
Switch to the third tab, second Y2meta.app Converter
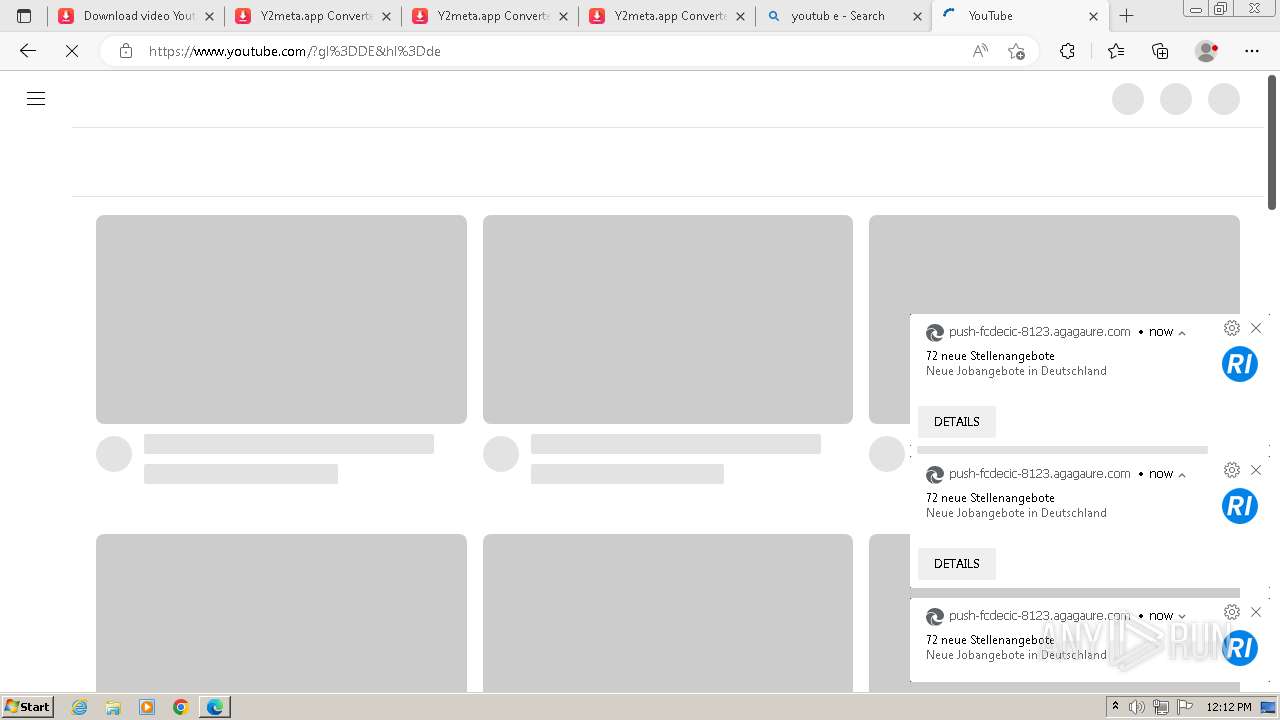coord(489,16)
